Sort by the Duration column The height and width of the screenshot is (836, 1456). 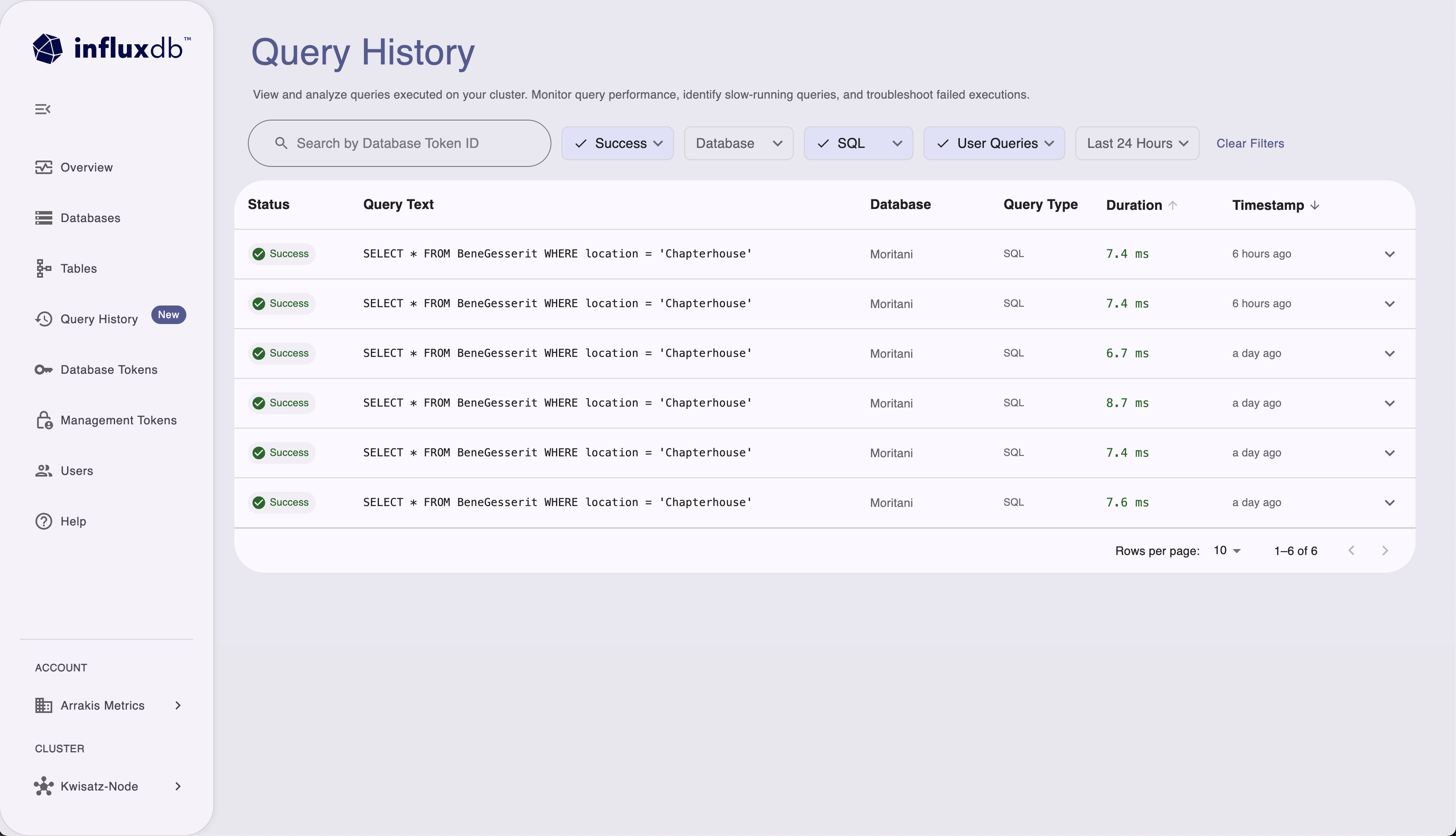click(x=1141, y=204)
